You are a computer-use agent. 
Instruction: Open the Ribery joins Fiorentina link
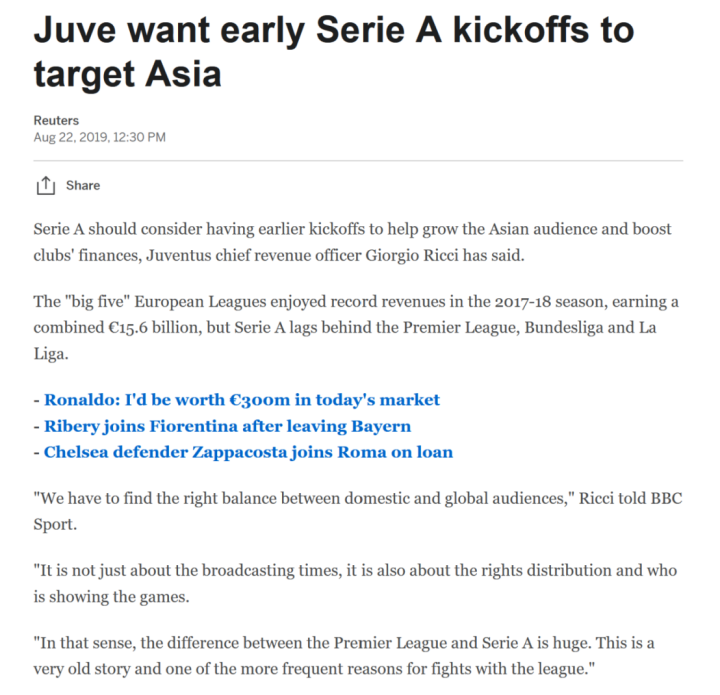(x=227, y=426)
